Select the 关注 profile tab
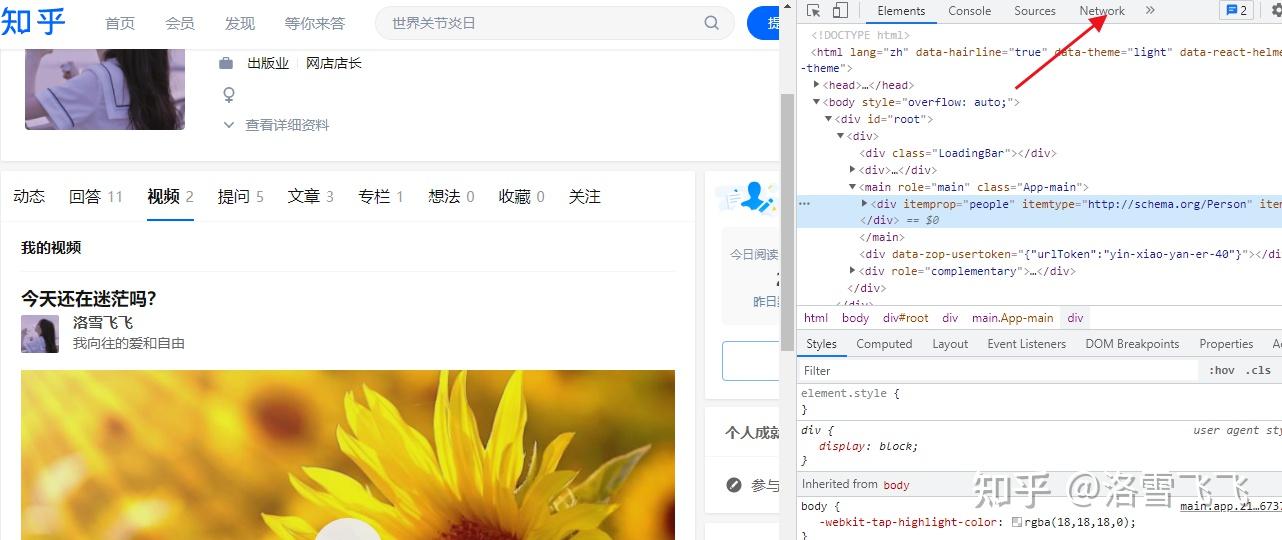This screenshot has height=540, width=1282. point(585,197)
